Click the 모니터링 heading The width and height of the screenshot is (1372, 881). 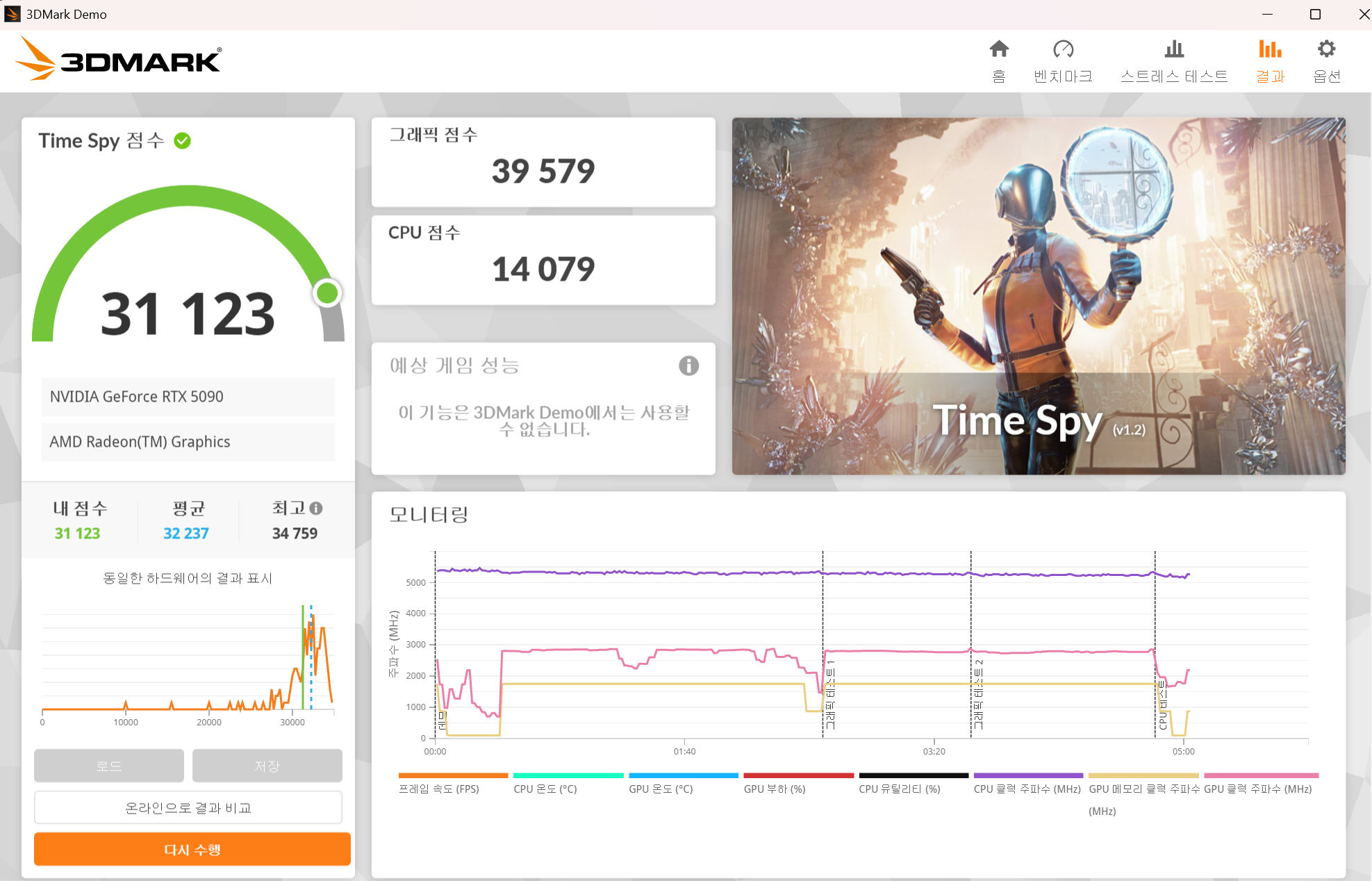click(x=429, y=515)
